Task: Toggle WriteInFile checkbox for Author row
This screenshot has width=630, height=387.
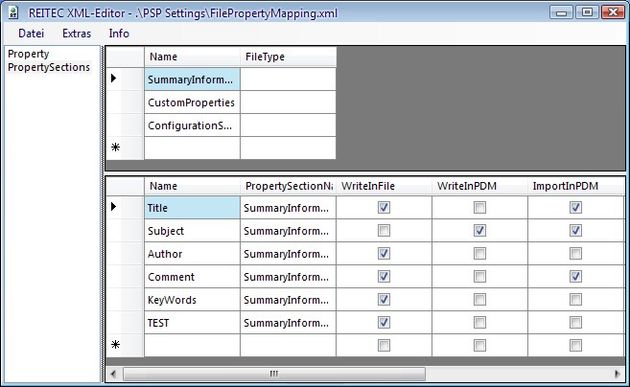Action: click(x=384, y=254)
